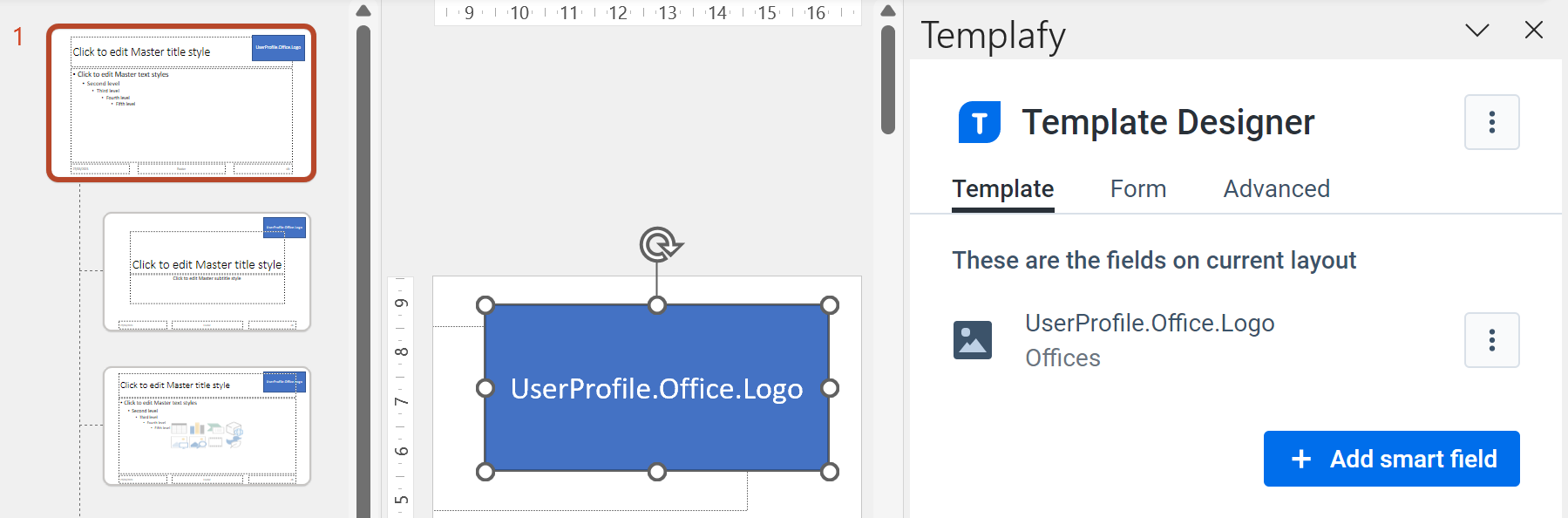
Task: Open the Template Designer three-dot menu
Action: pyautogui.click(x=1491, y=122)
